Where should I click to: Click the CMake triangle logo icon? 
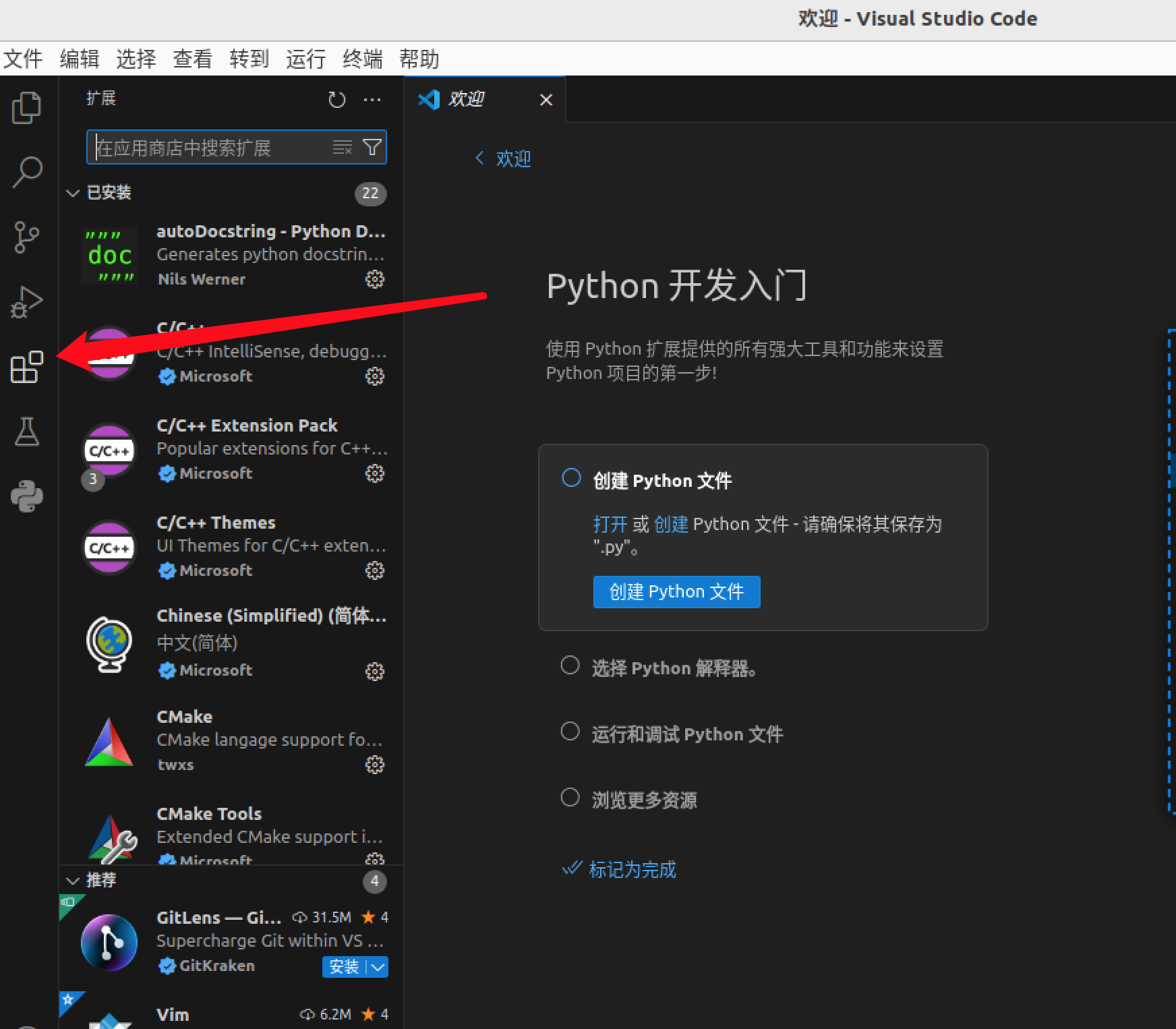pos(109,742)
